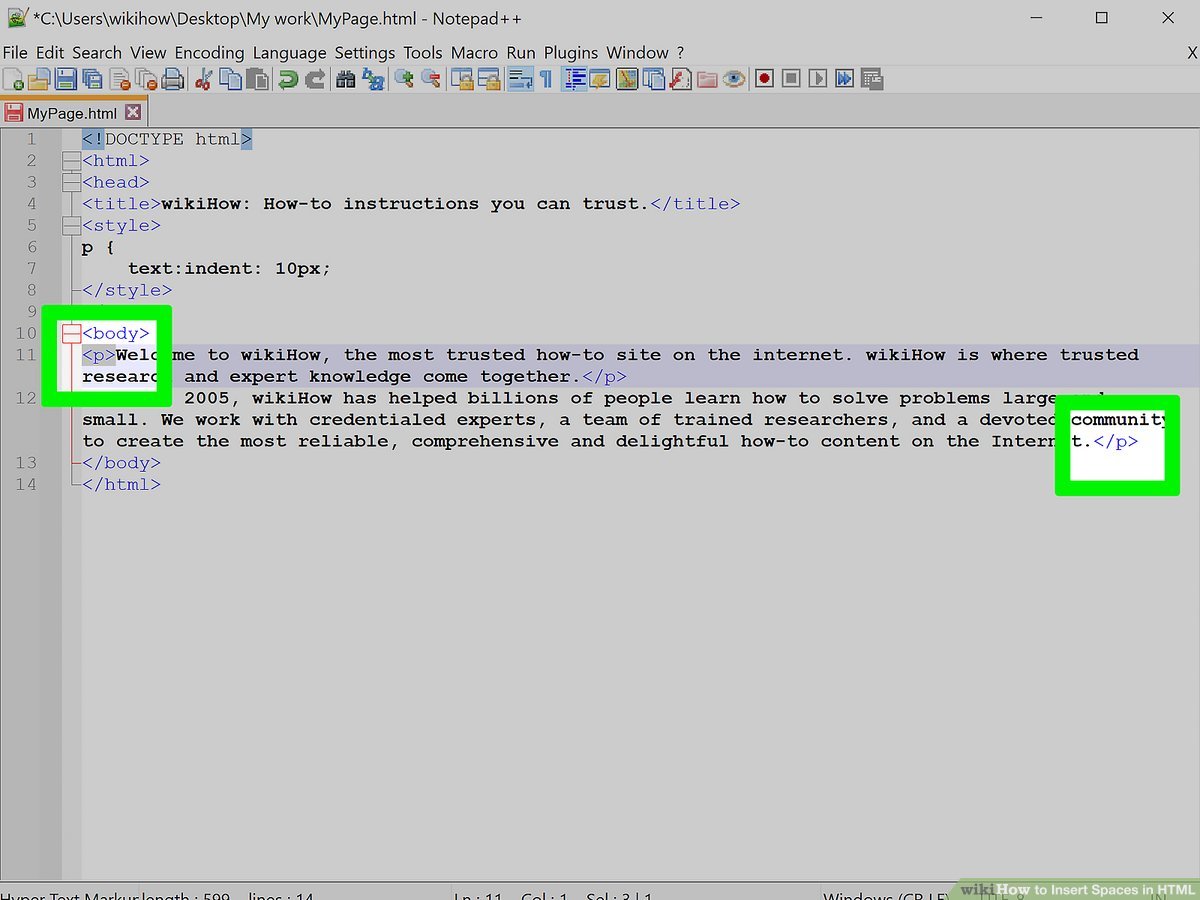
Task: Collapse the <html> fold marker on line 2
Action: pyautogui.click(x=71, y=161)
